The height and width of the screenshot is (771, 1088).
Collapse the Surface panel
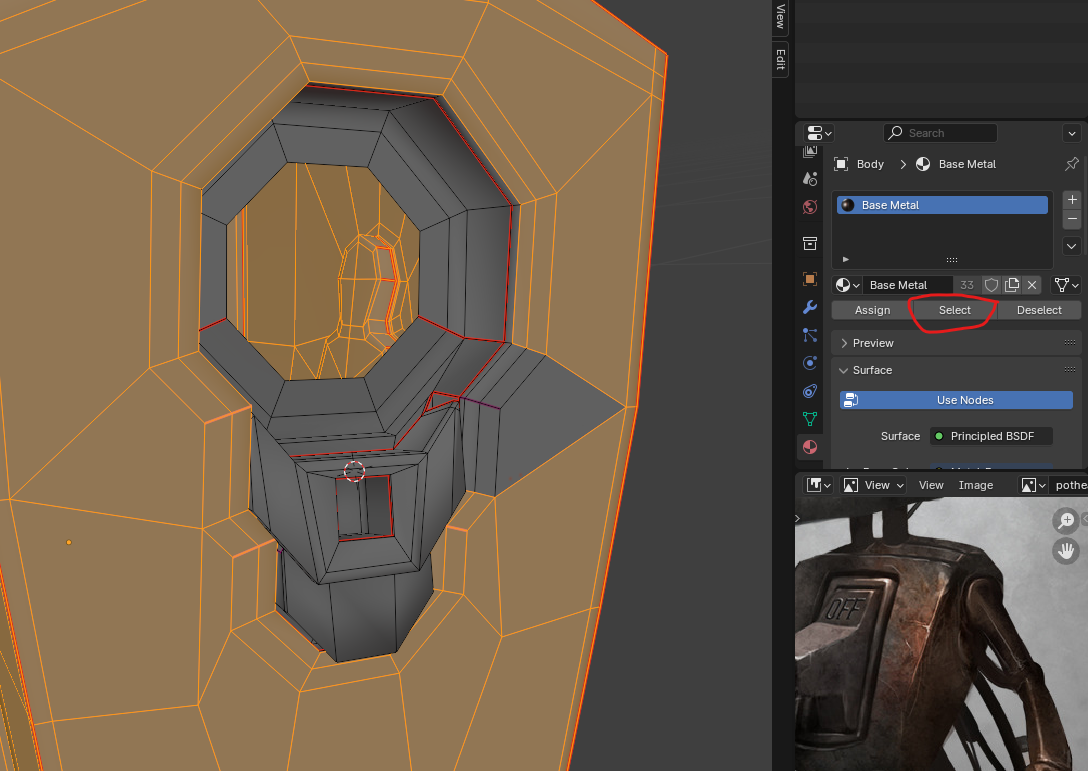(872, 370)
